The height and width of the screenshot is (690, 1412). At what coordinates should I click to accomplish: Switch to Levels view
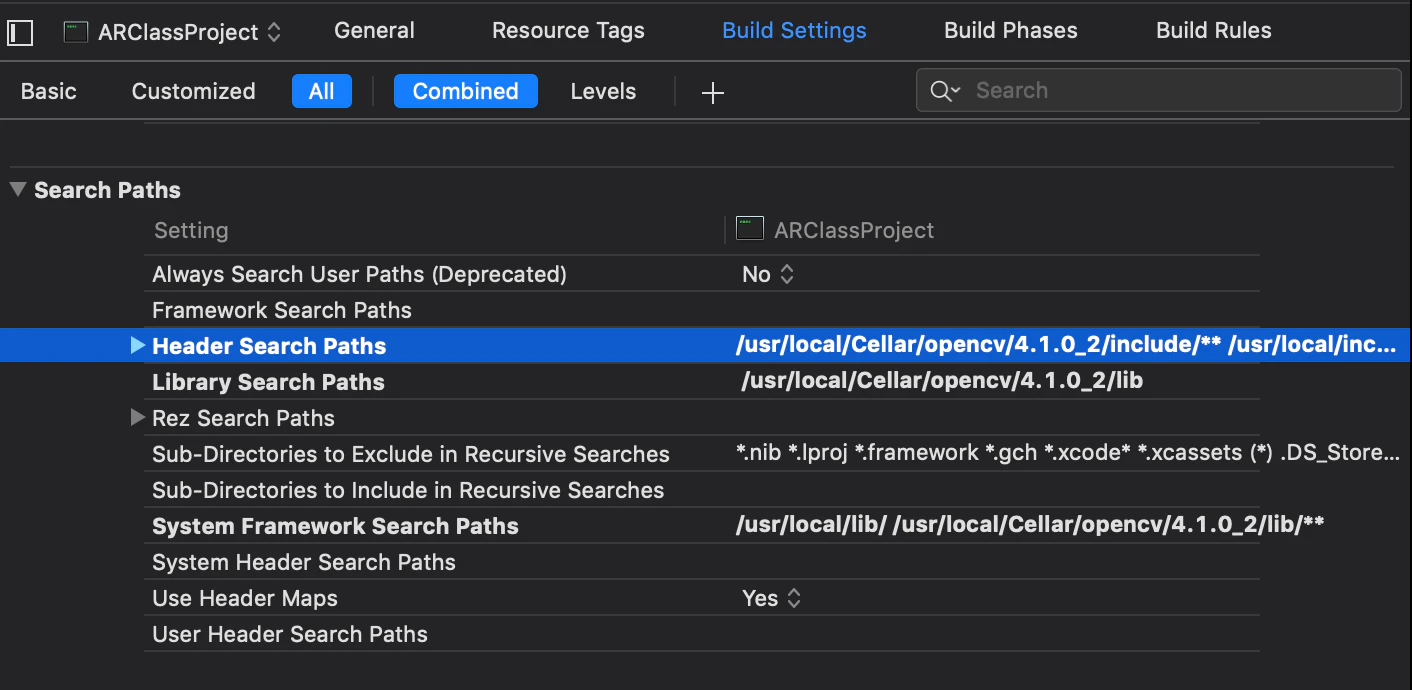pyautogui.click(x=603, y=92)
